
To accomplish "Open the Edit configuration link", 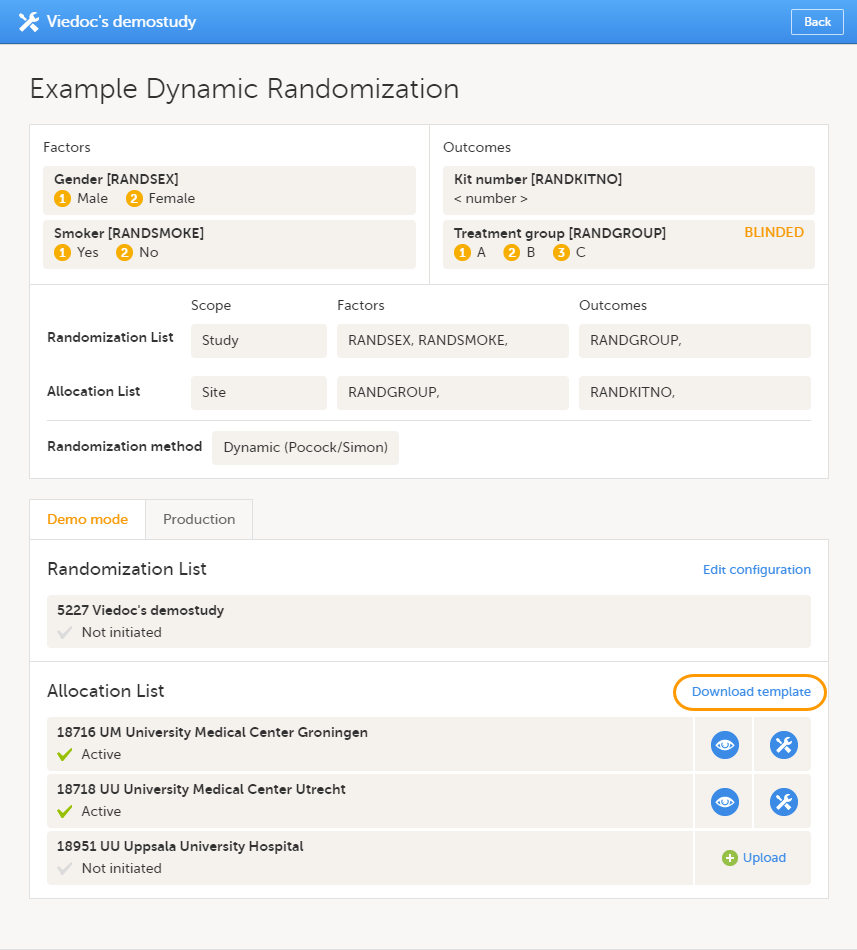I will [756, 570].
